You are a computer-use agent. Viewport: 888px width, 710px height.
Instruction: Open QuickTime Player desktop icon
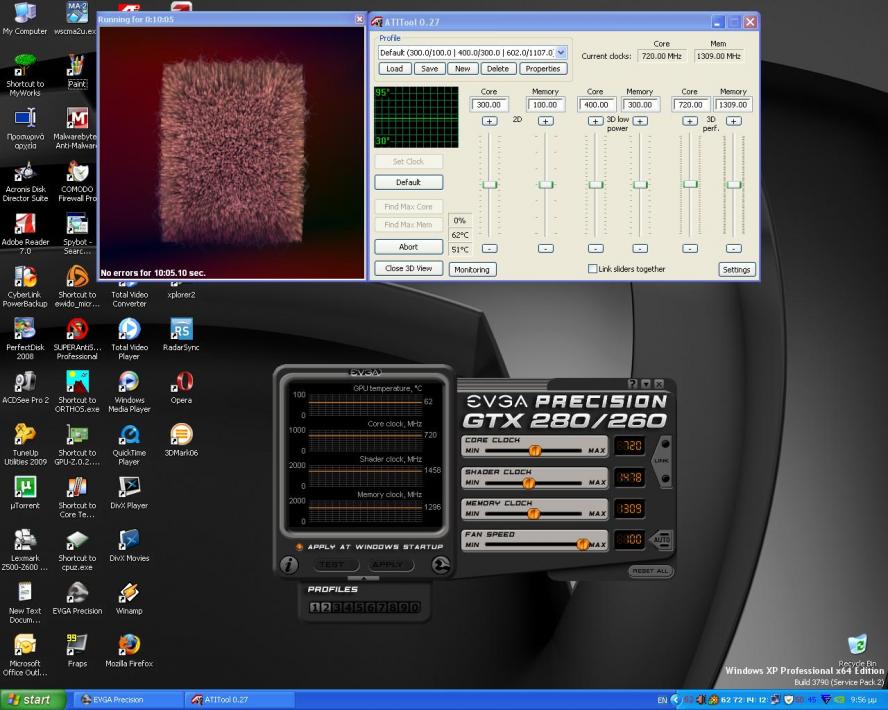129,444
